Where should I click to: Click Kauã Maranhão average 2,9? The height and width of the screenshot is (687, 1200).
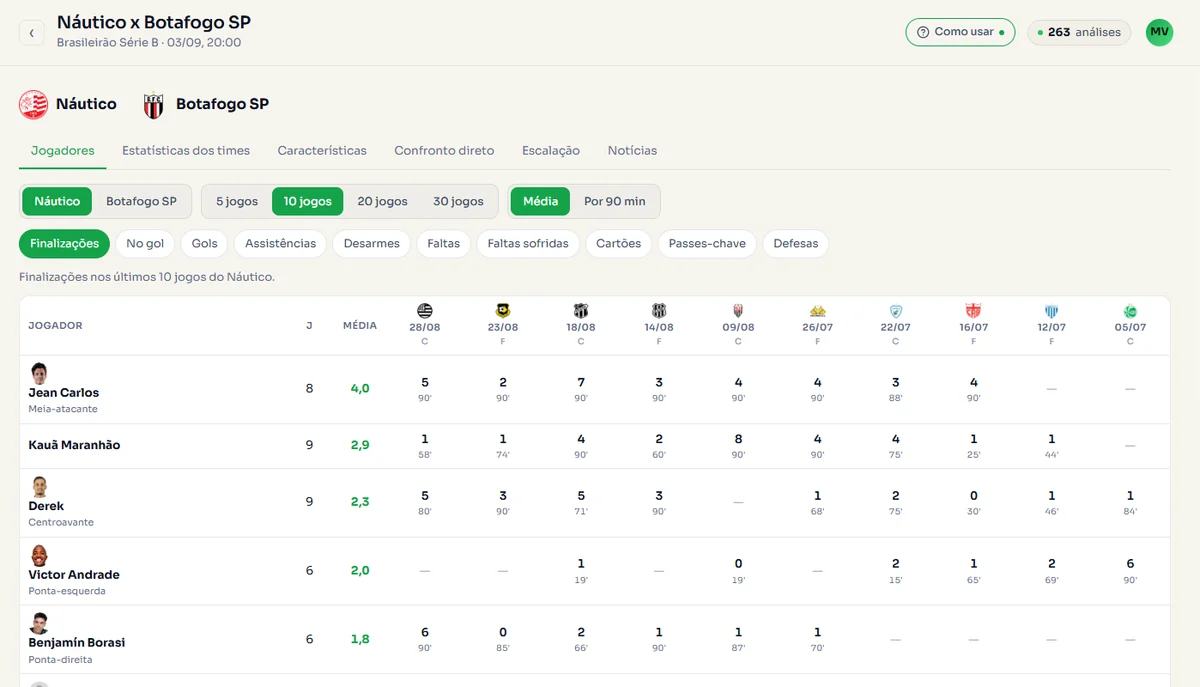click(360, 445)
